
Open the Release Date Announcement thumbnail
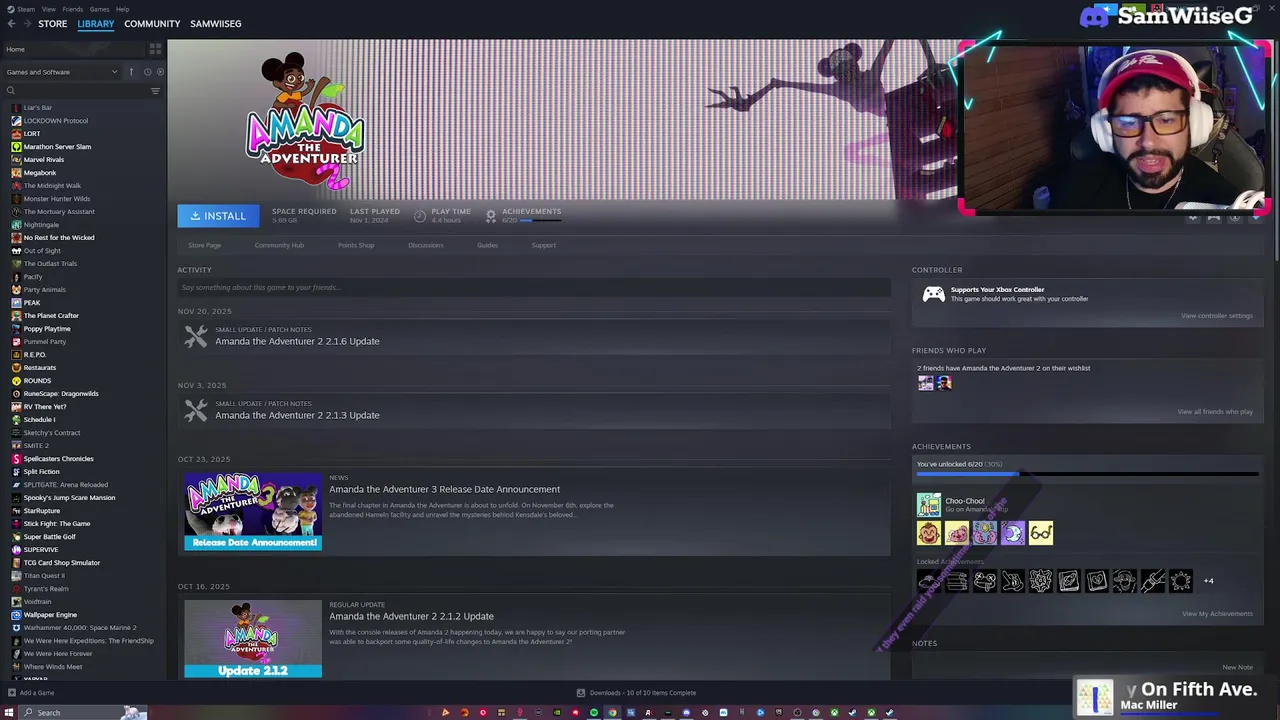pyautogui.click(x=253, y=512)
